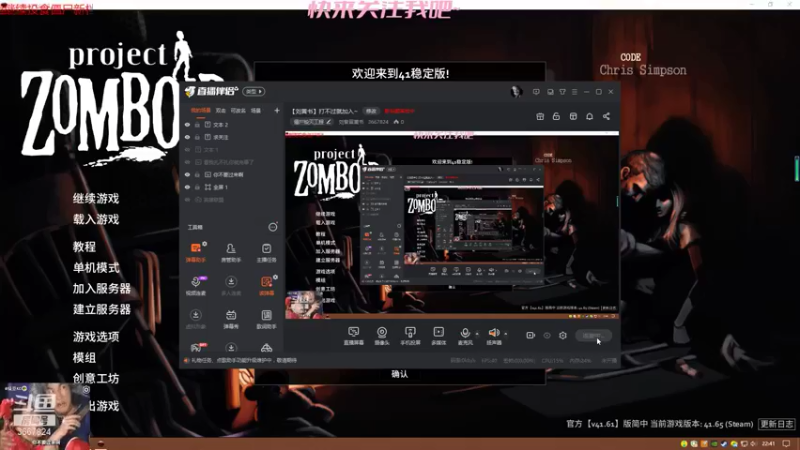Open the 主播任务 checklist tool
The image size is (800, 450).
pyautogui.click(x=266, y=252)
